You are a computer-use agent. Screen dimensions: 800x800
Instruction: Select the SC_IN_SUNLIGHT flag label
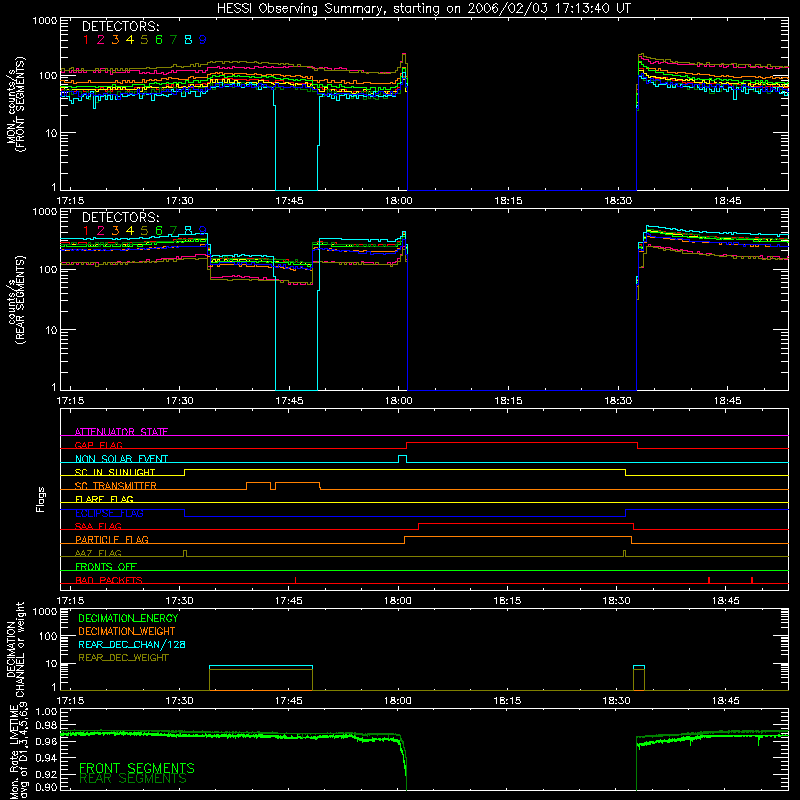115,472
